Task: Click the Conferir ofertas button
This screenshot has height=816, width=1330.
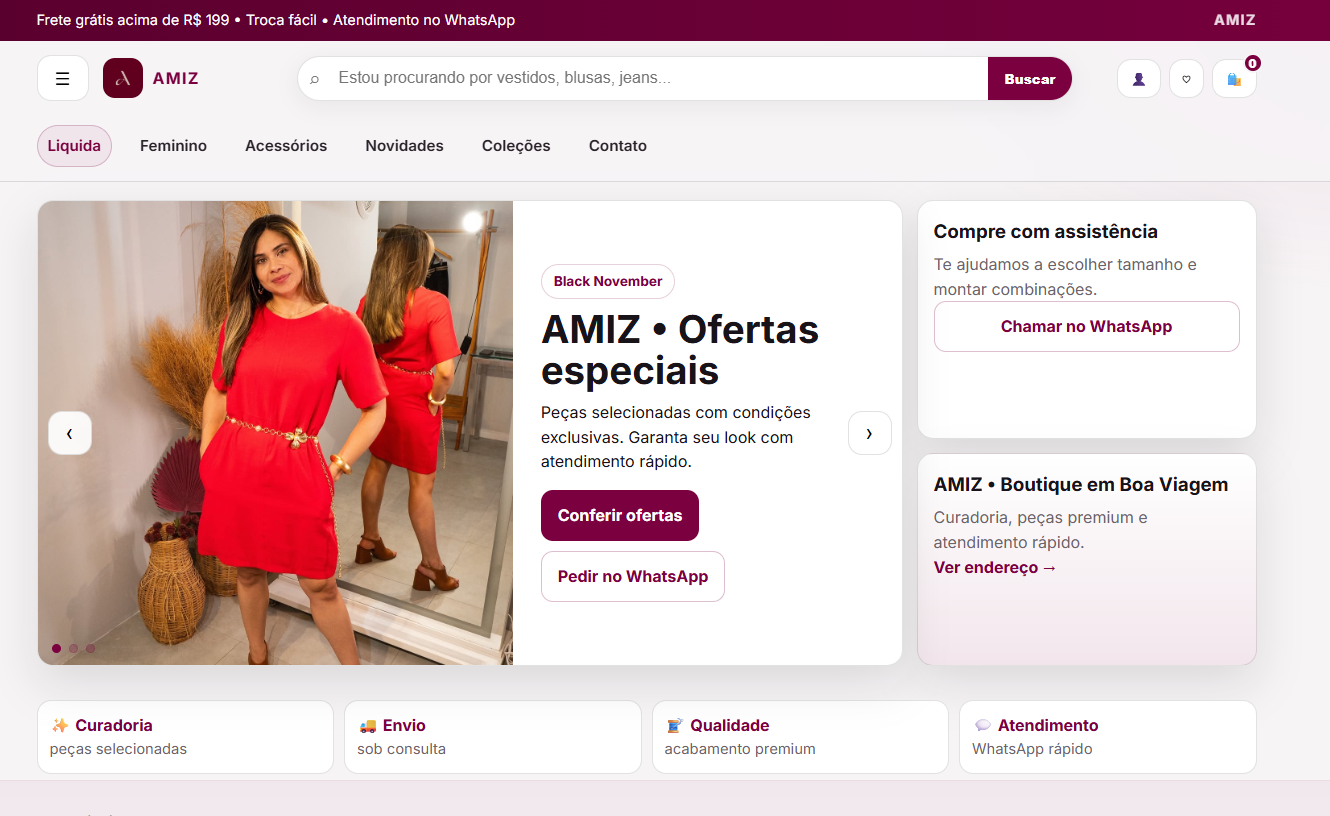Action: (x=620, y=515)
